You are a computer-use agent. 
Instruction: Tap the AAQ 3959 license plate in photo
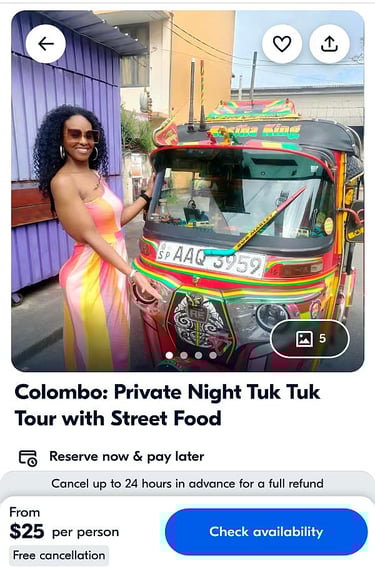pos(211,260)
